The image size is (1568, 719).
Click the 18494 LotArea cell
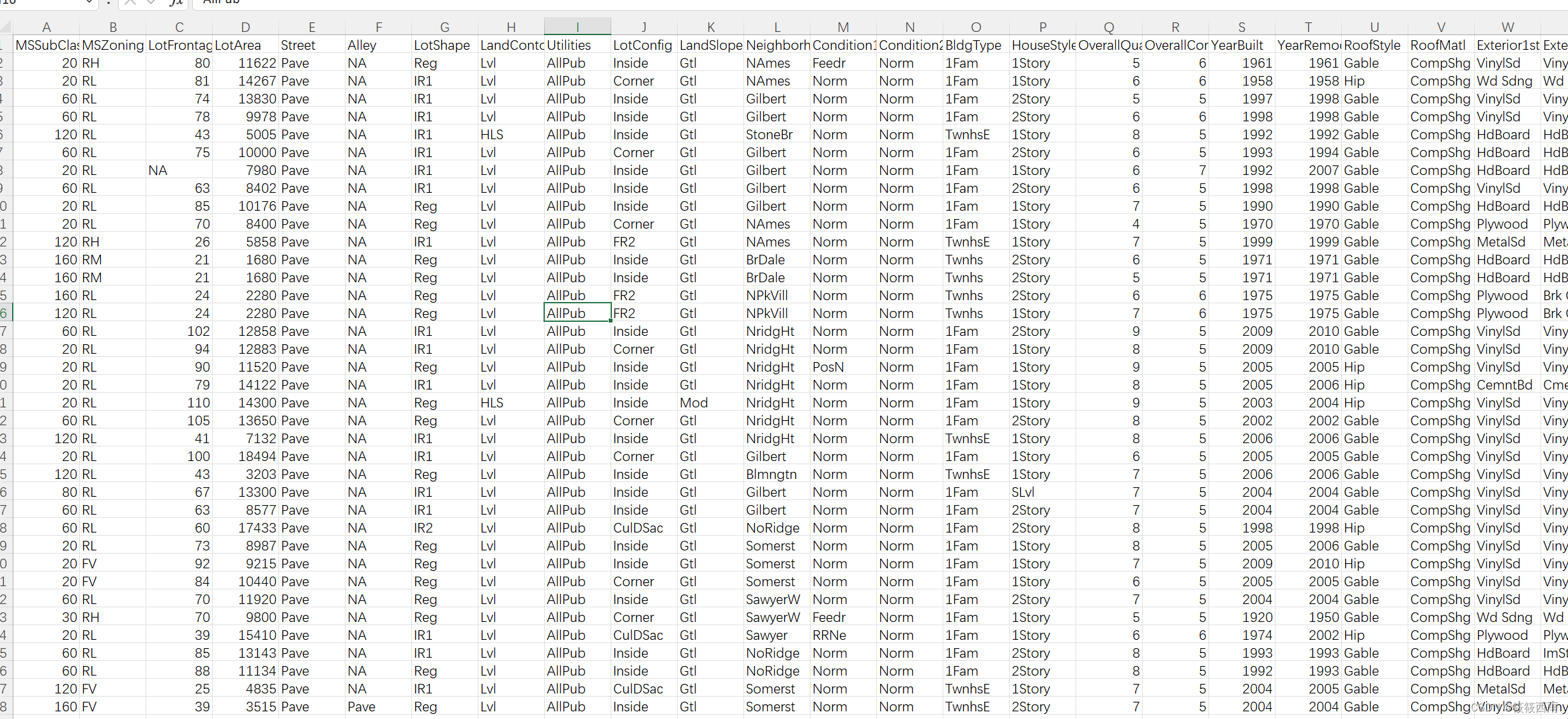[257, 457]
